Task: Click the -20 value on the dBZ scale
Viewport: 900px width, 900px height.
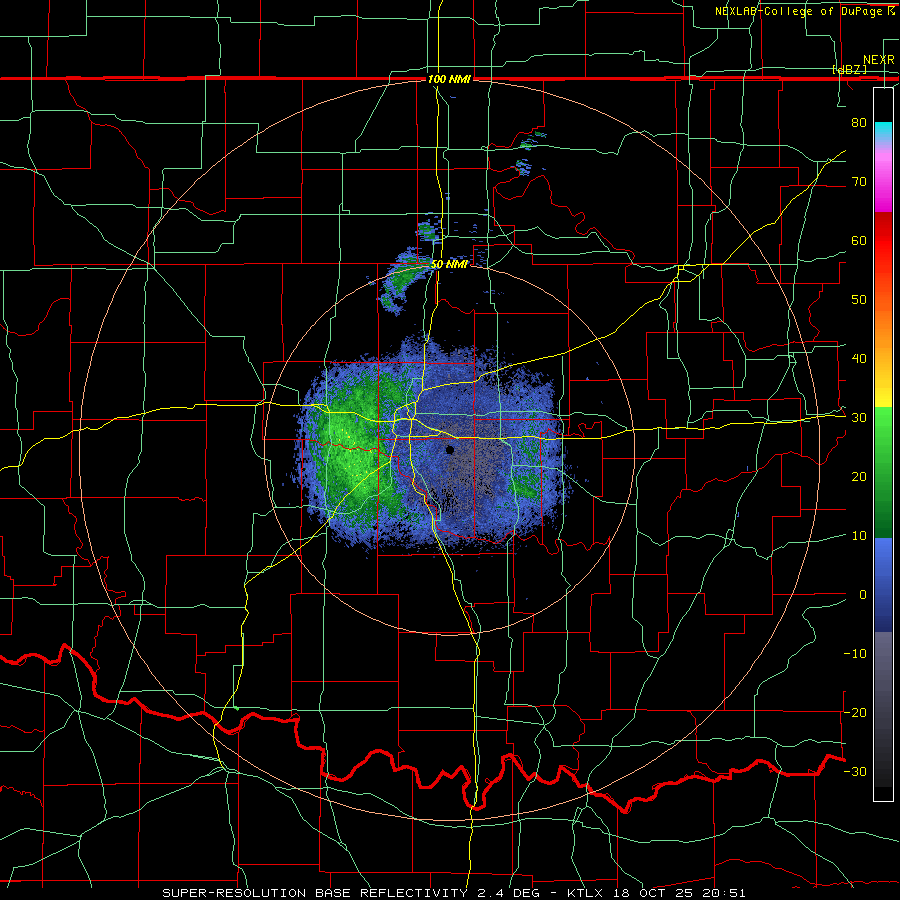Action: 855,713
